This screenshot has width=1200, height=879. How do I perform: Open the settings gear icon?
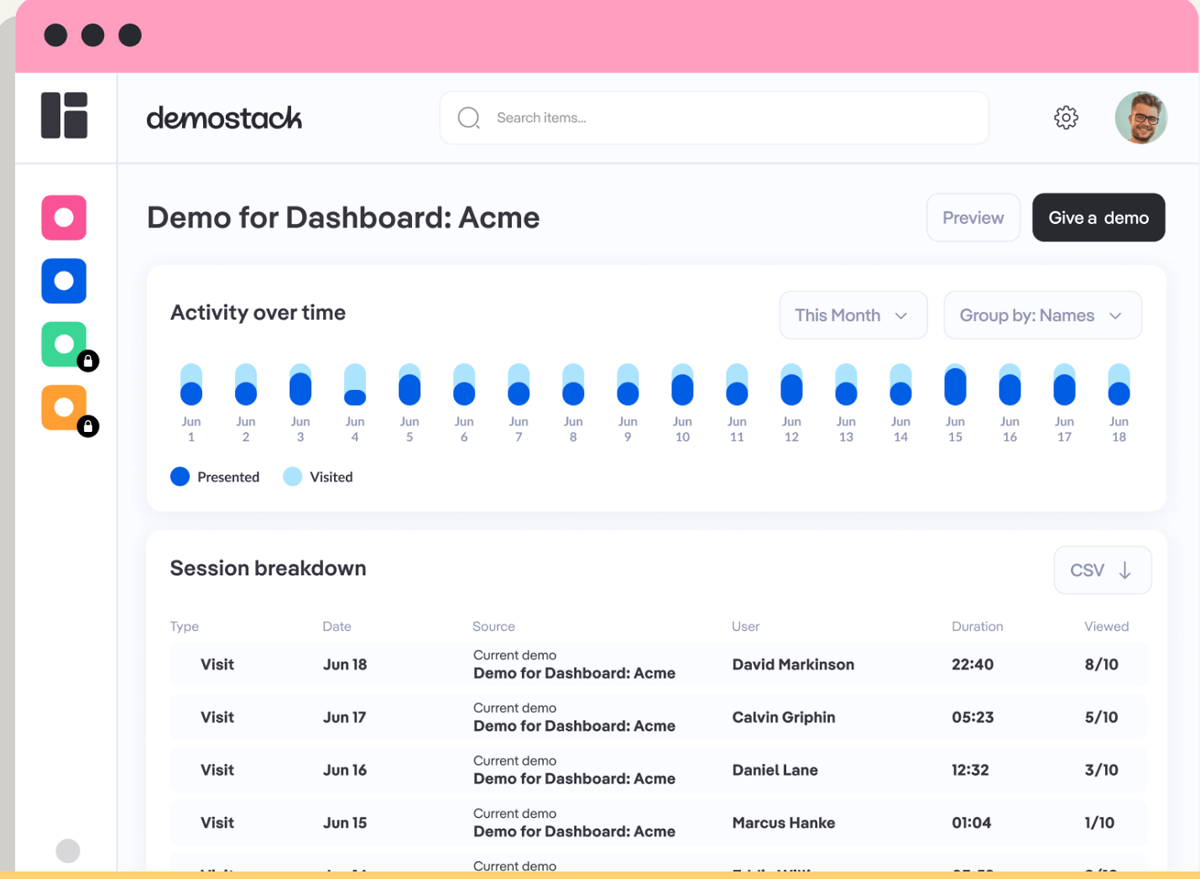1066,117
